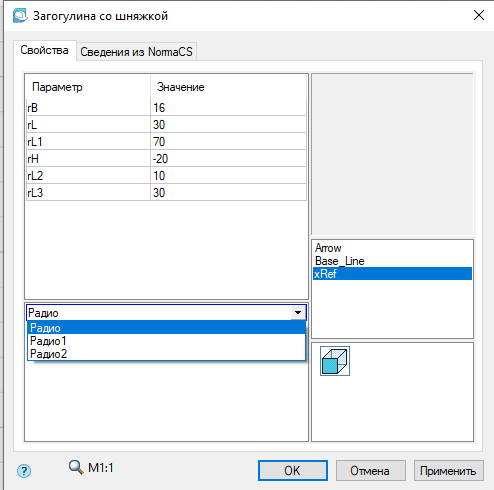Open help via question mark icon

24,471
